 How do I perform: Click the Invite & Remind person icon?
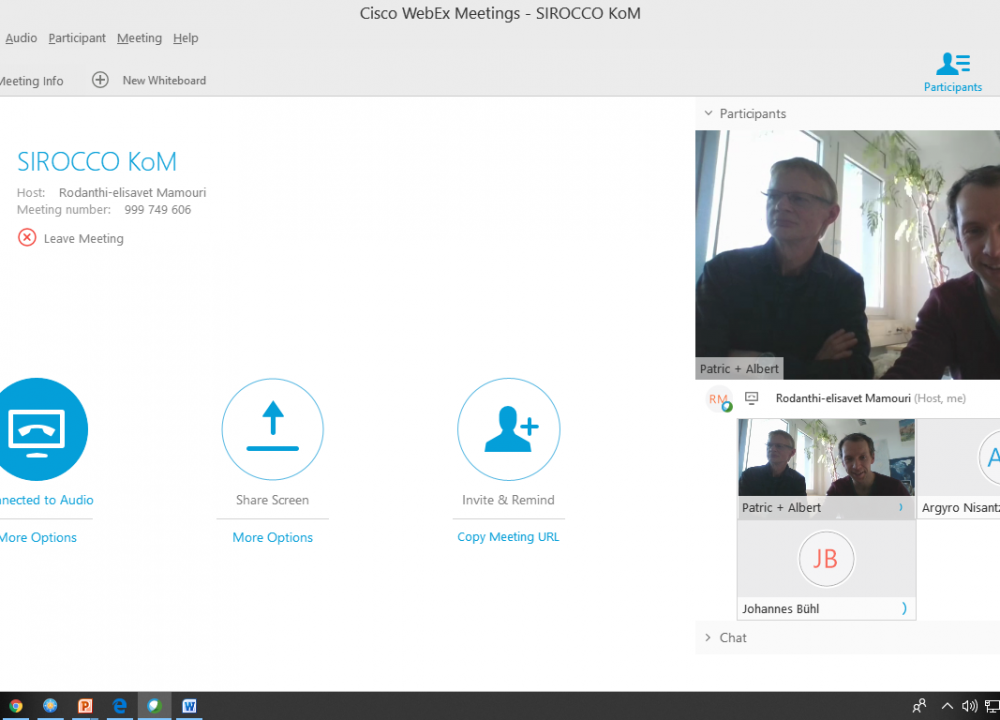tap(508, 429)
